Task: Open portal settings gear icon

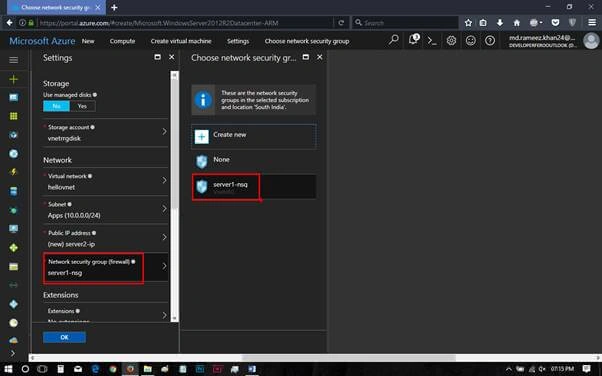Action: 451,40
